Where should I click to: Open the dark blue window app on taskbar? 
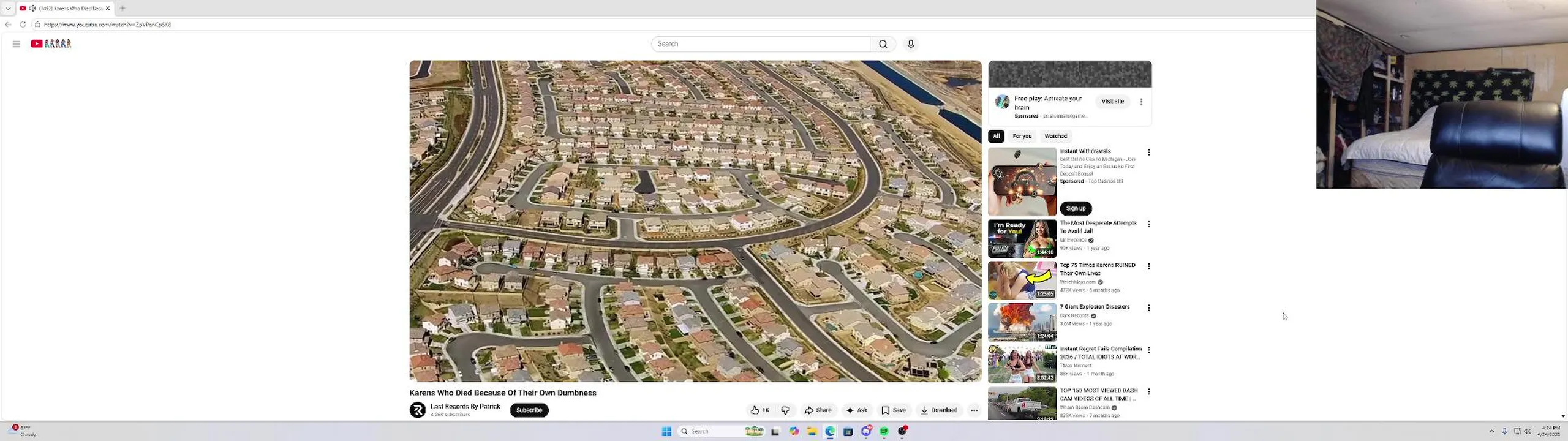[x=848, y=431]
